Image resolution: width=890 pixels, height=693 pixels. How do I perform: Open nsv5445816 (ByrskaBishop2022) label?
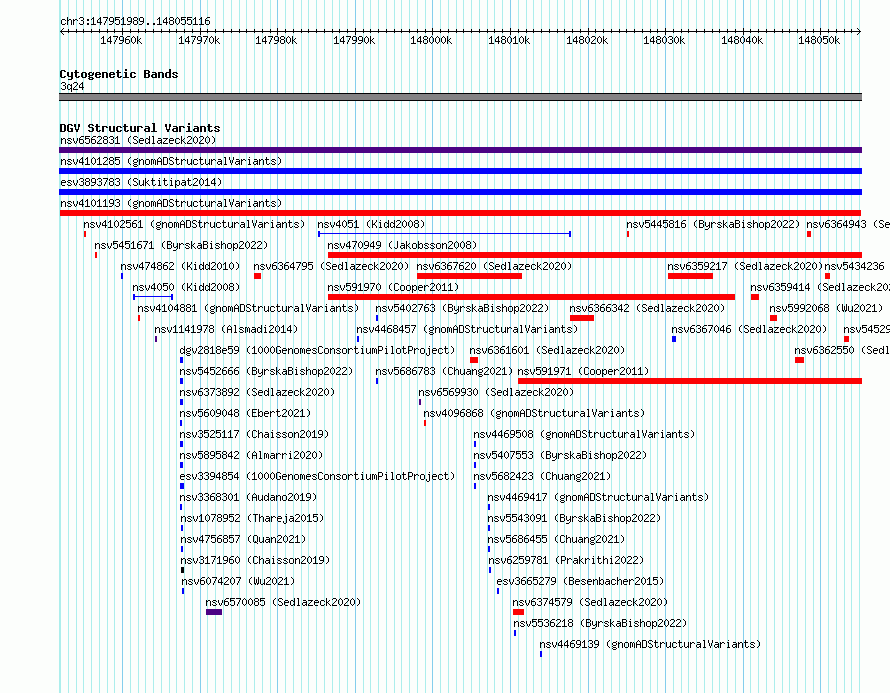713,224
